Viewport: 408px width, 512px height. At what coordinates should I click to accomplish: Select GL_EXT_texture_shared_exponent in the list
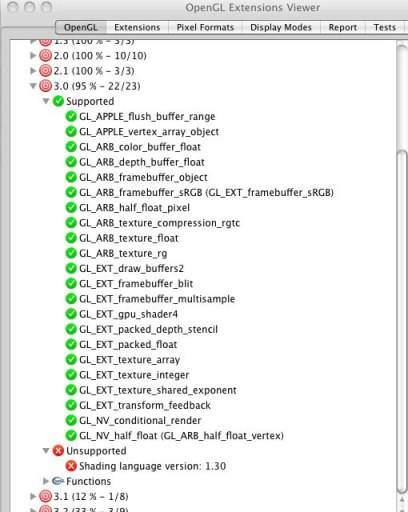click(158, 390)
